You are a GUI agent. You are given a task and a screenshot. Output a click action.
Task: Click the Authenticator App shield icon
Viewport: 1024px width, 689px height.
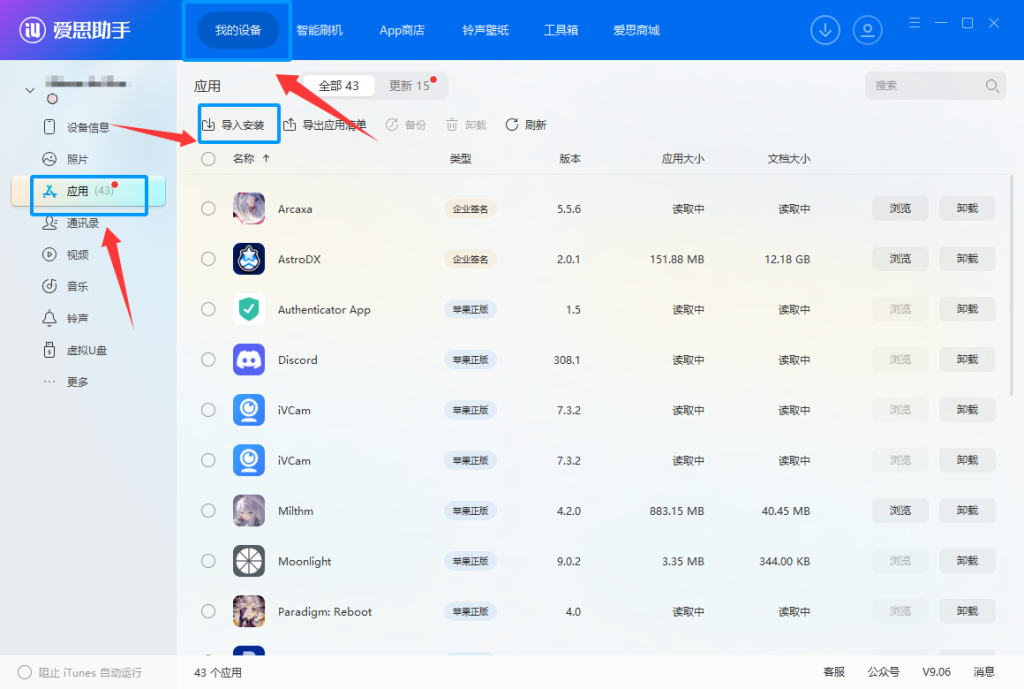(249, 309)
